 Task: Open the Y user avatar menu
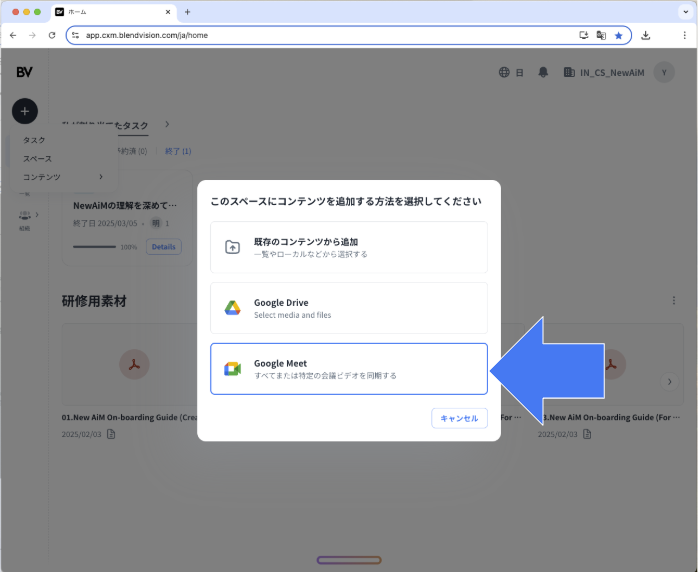(x=664, y=73)
